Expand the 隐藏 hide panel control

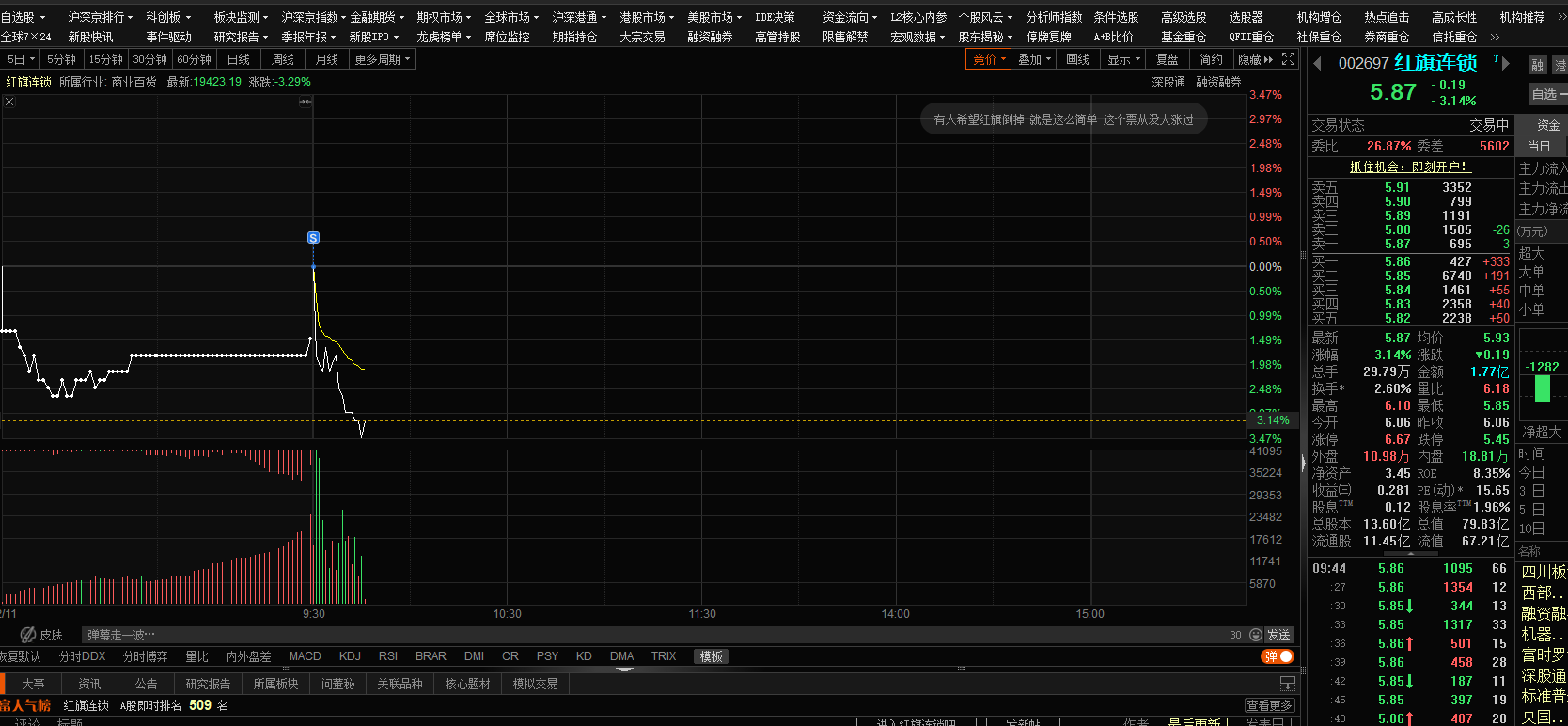click(x=1255, y=59)
